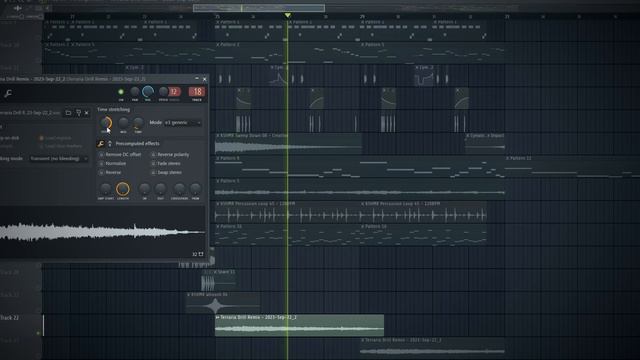The width and height of the screenshot is (640, 360).
Task: Click the CROSSFADE knob
Action: point(179,189)
